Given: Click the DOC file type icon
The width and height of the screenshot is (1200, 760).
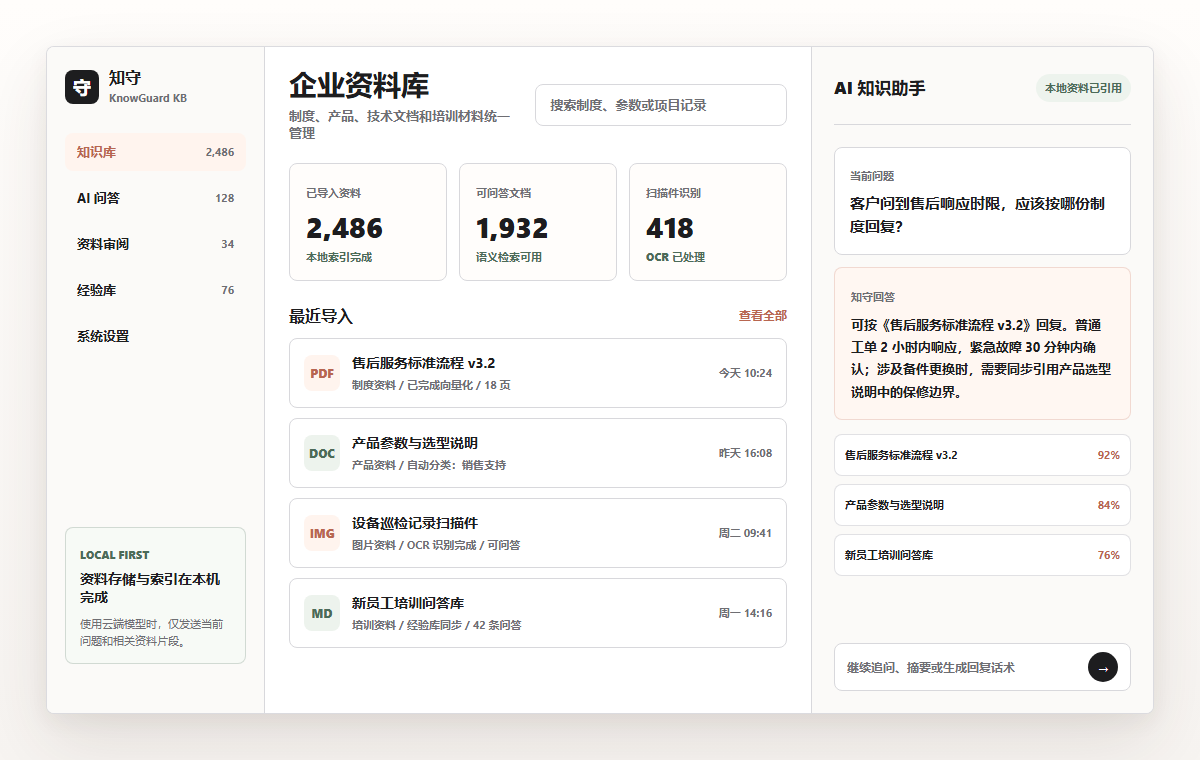Looking at the screenshot, I should [x=322, y=453].
